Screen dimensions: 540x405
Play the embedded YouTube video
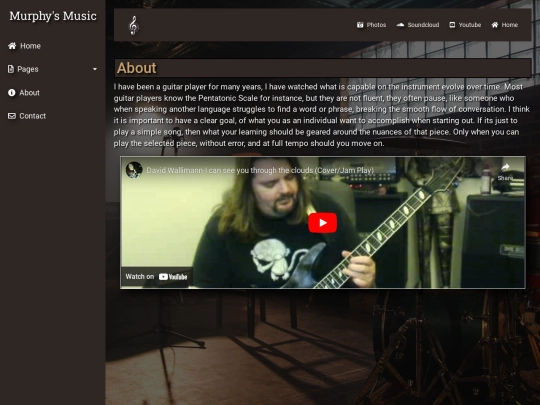point(322,223)
